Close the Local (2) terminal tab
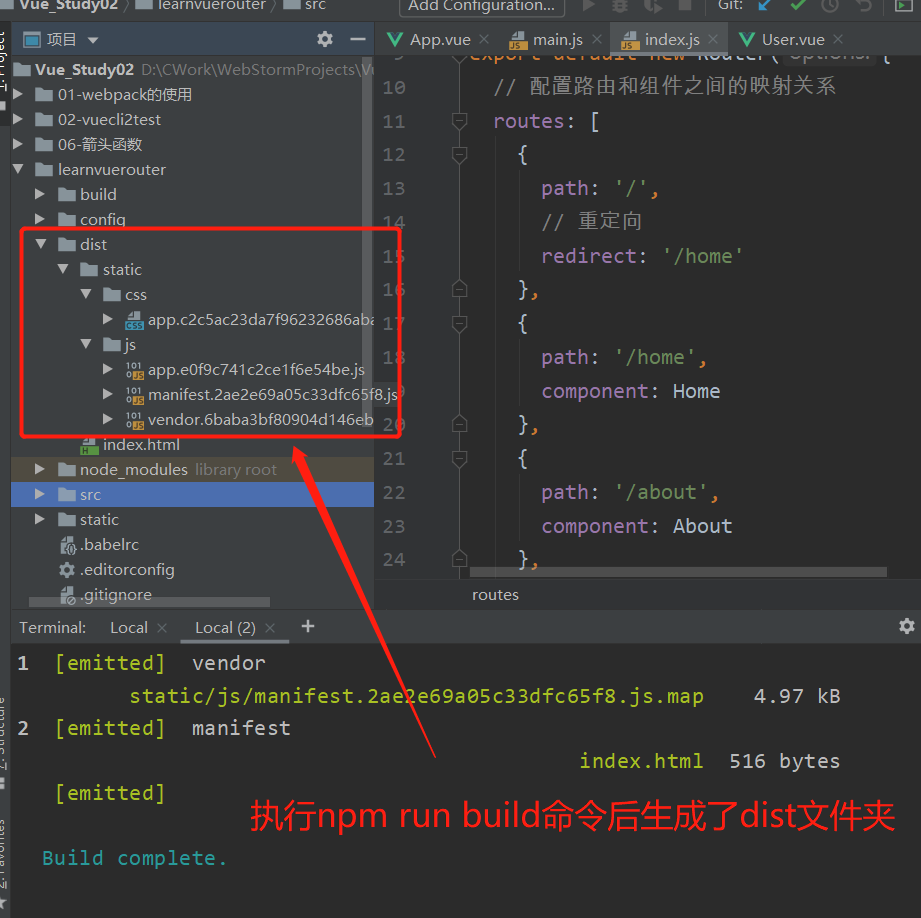 coord(270,628)
